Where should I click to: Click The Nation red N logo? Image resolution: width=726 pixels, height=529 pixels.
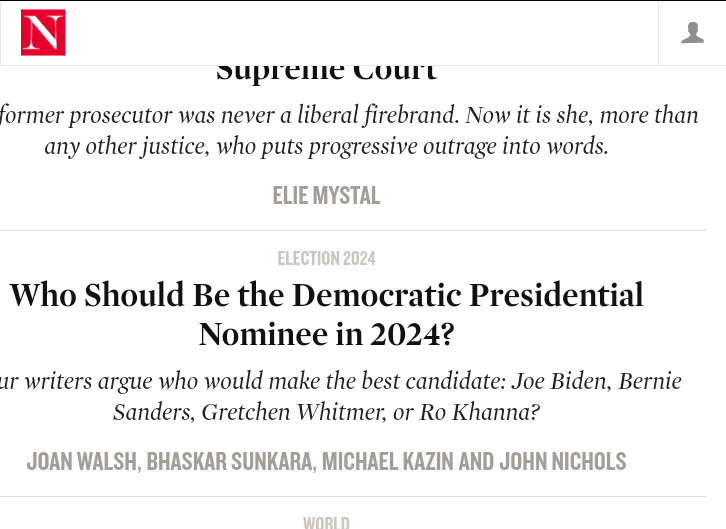(x=43, y=33)
